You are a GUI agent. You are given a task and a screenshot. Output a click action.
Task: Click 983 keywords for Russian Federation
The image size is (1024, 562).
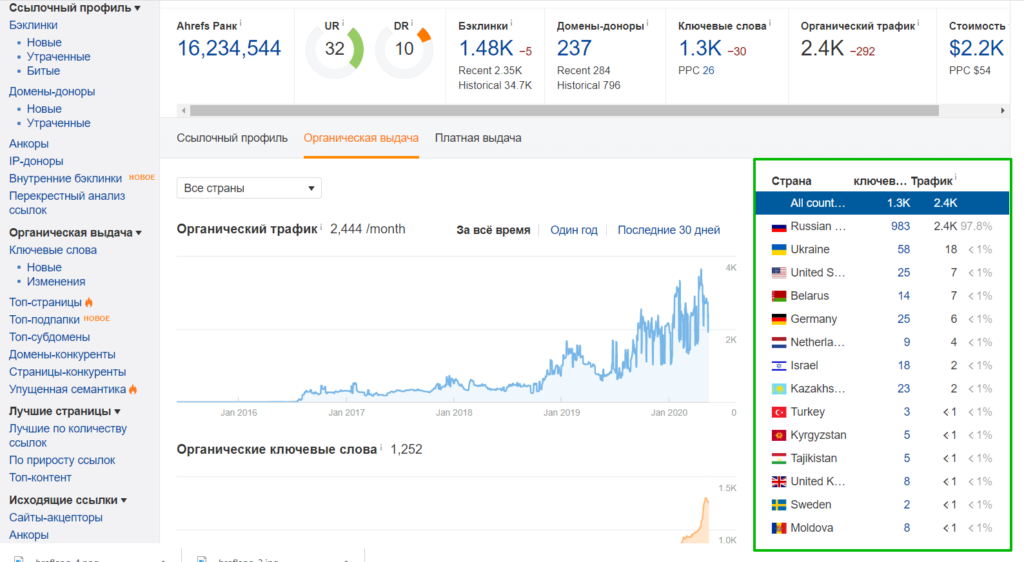tap(901, 226)
